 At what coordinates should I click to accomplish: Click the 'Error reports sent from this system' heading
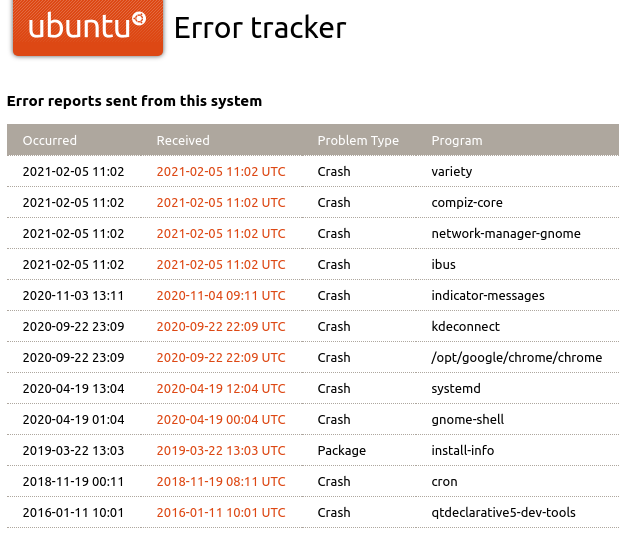(x=134, y=101)
